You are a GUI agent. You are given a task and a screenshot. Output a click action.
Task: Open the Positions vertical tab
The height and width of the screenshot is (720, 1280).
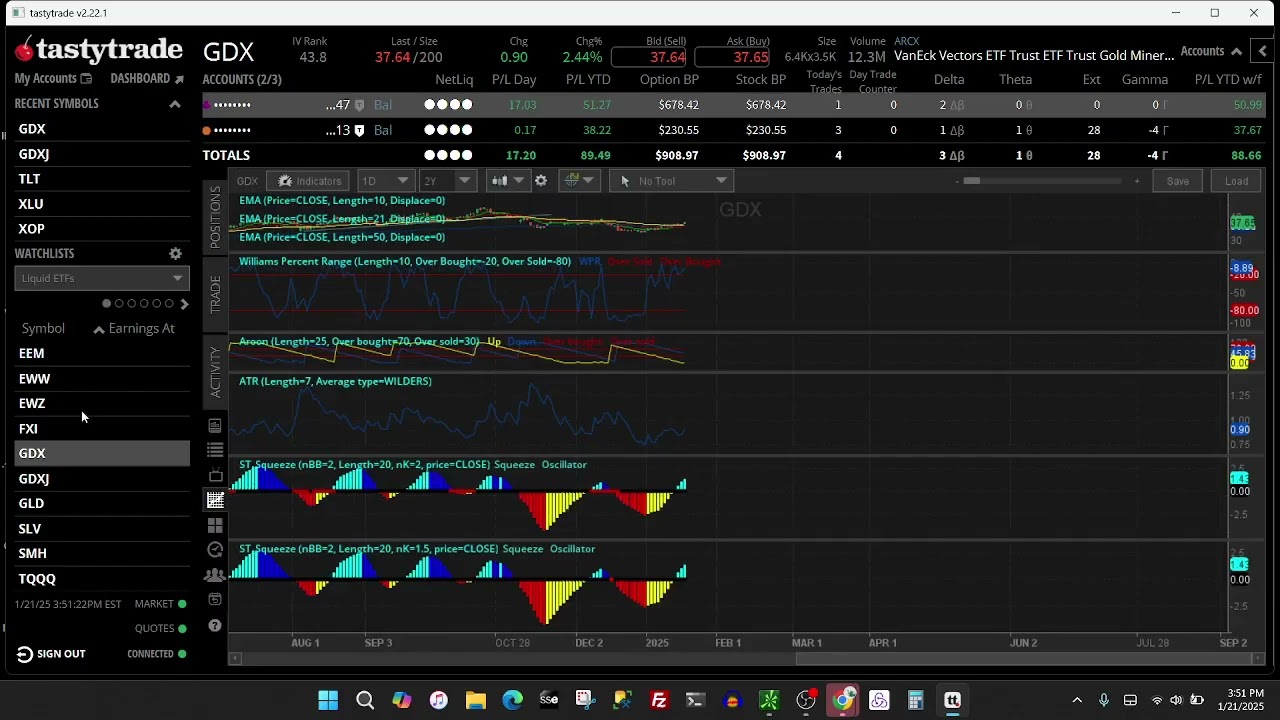coord(215,217)
